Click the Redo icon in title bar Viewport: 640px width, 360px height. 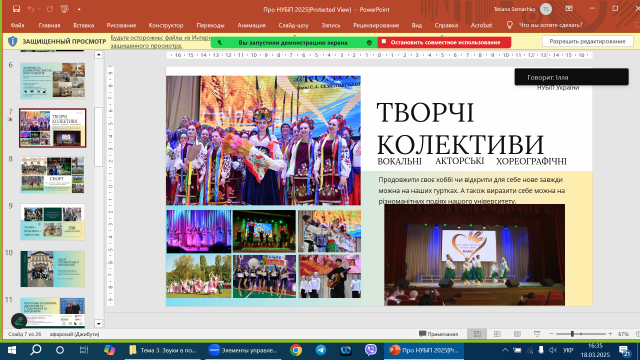point(50,9)
